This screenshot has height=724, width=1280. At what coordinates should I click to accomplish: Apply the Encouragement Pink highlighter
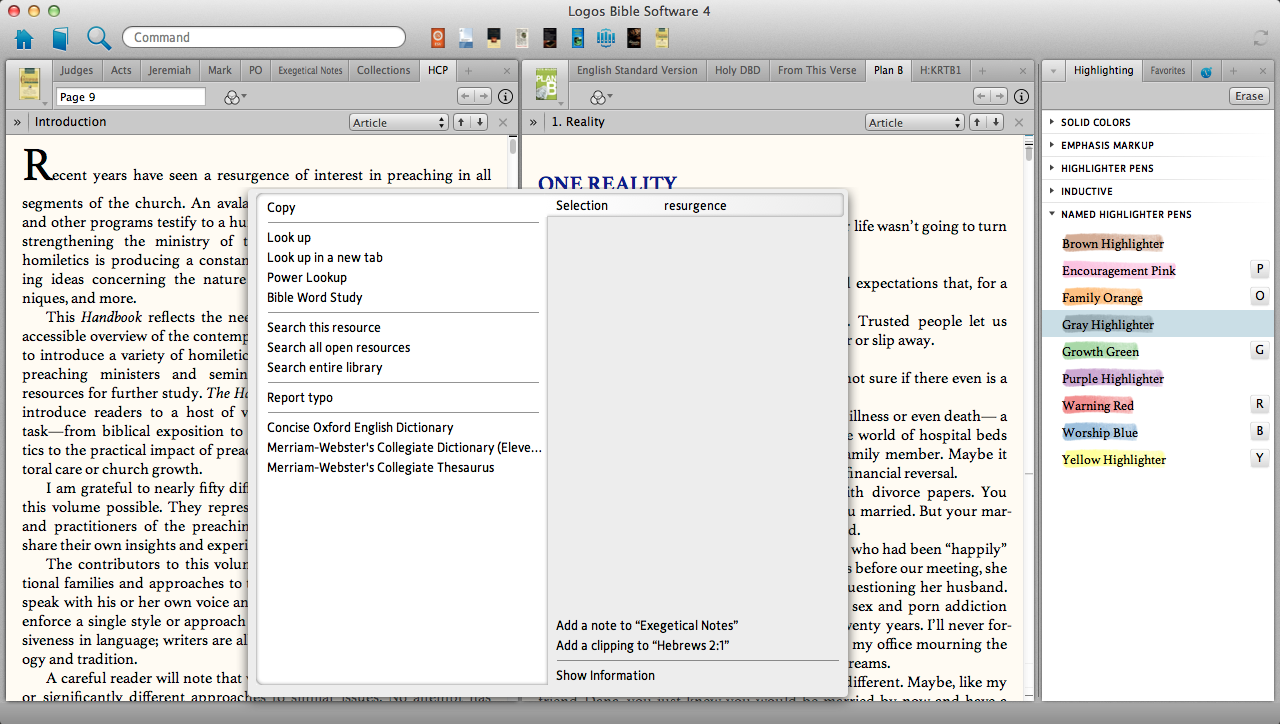pyautogui.click(x=1119, y=271)
